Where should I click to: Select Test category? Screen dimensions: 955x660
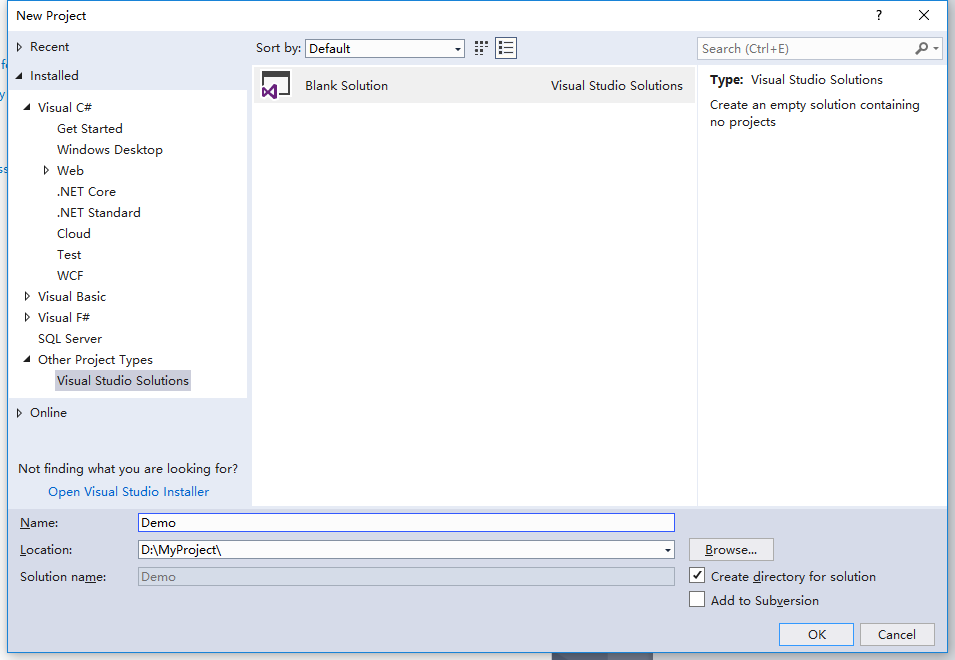click(x=69, y=255)
